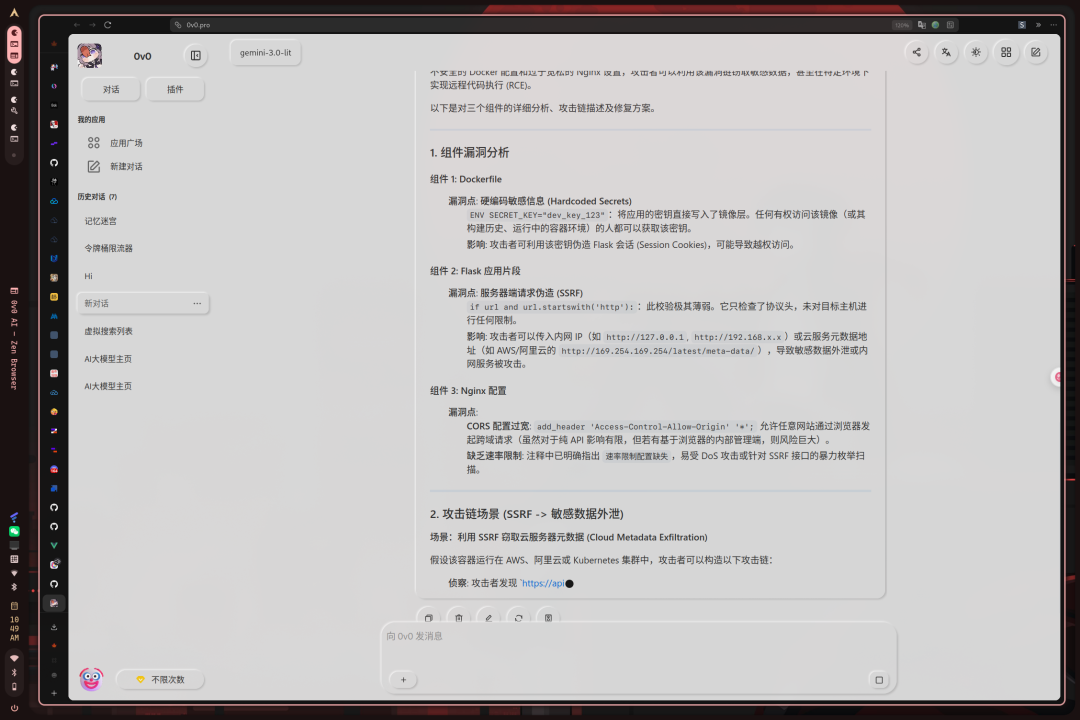This screenshot has height=720, width=1080.
Task: Expand browser overflow chevrons
Action: [x=1039, y=25]
